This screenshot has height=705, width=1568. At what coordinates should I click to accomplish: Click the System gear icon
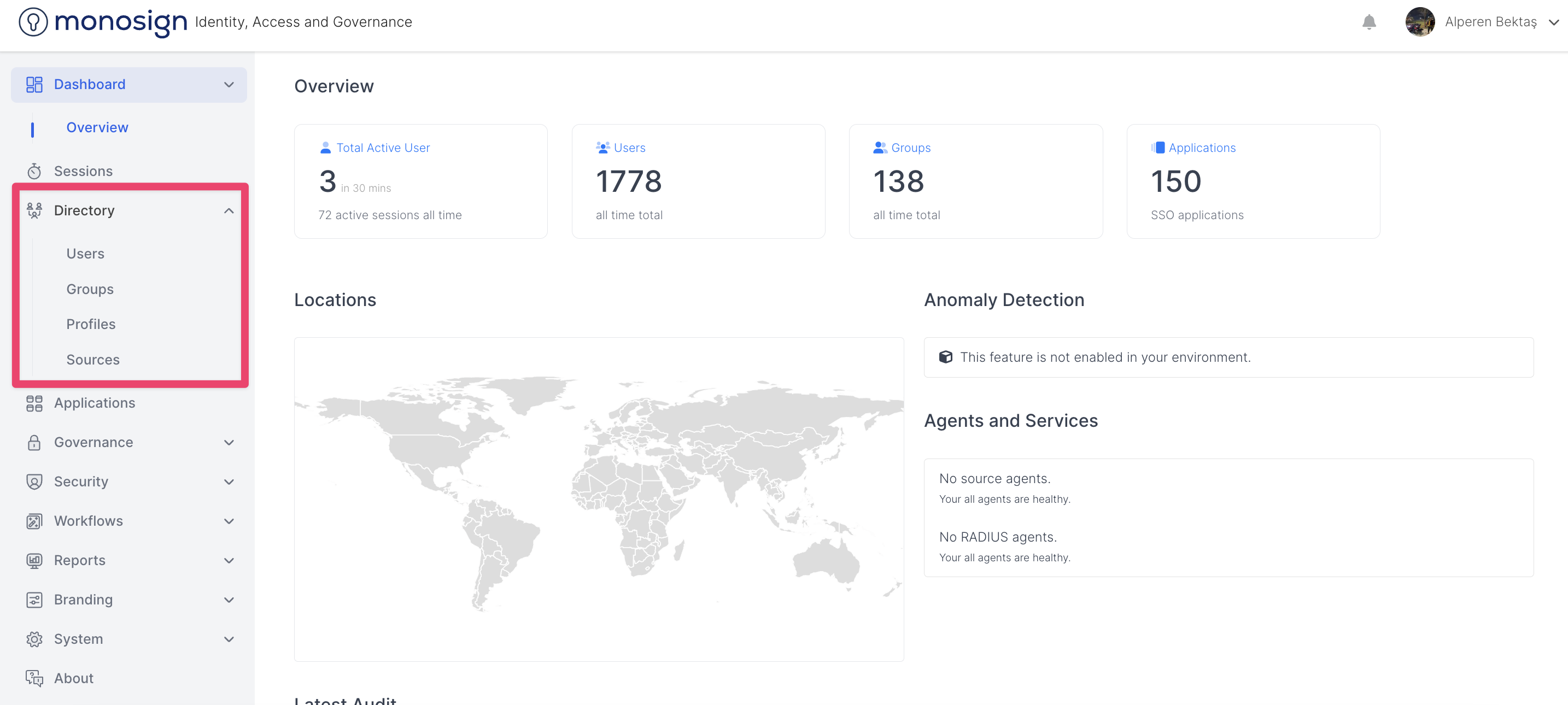click(34, 639)
